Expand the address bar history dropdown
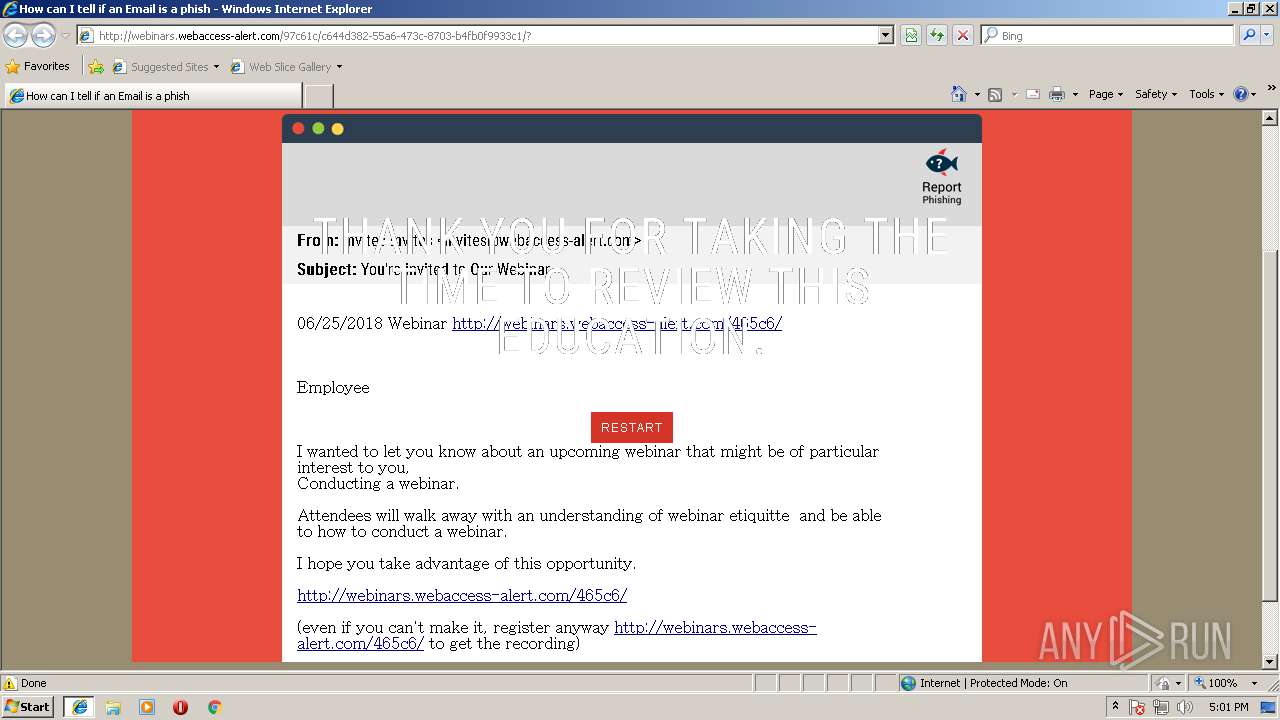Image resolution: width=1280 pixels, height=720 pixels. 885,35
